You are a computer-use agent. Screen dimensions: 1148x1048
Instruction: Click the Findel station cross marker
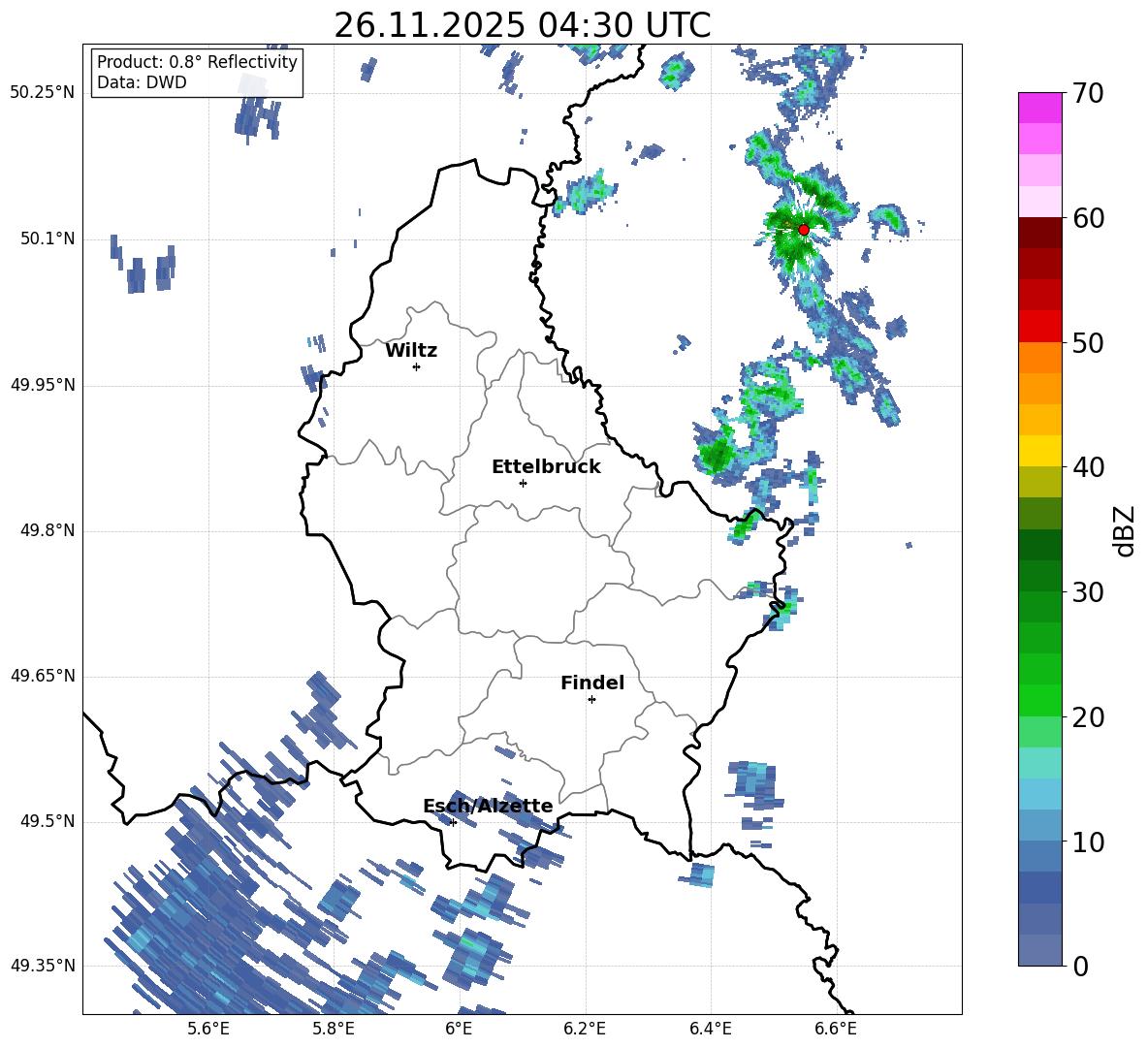[591, 700]
